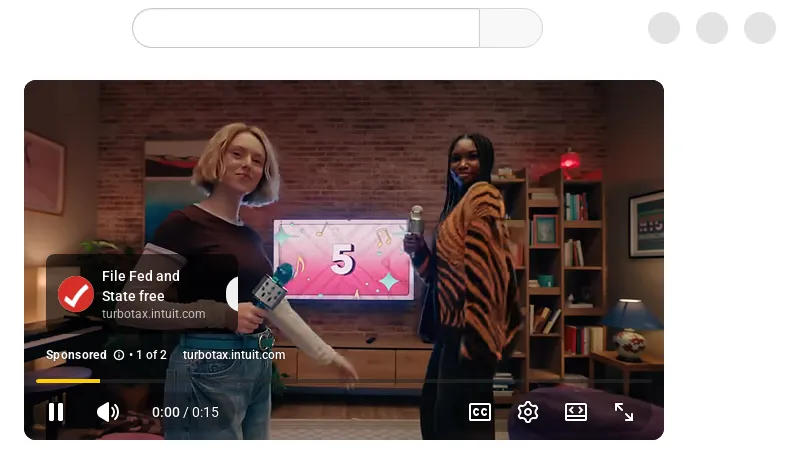Viewport: 800px width, 450px height.
Task: Click the middle circular icon at top right
Action: (712, 28)
